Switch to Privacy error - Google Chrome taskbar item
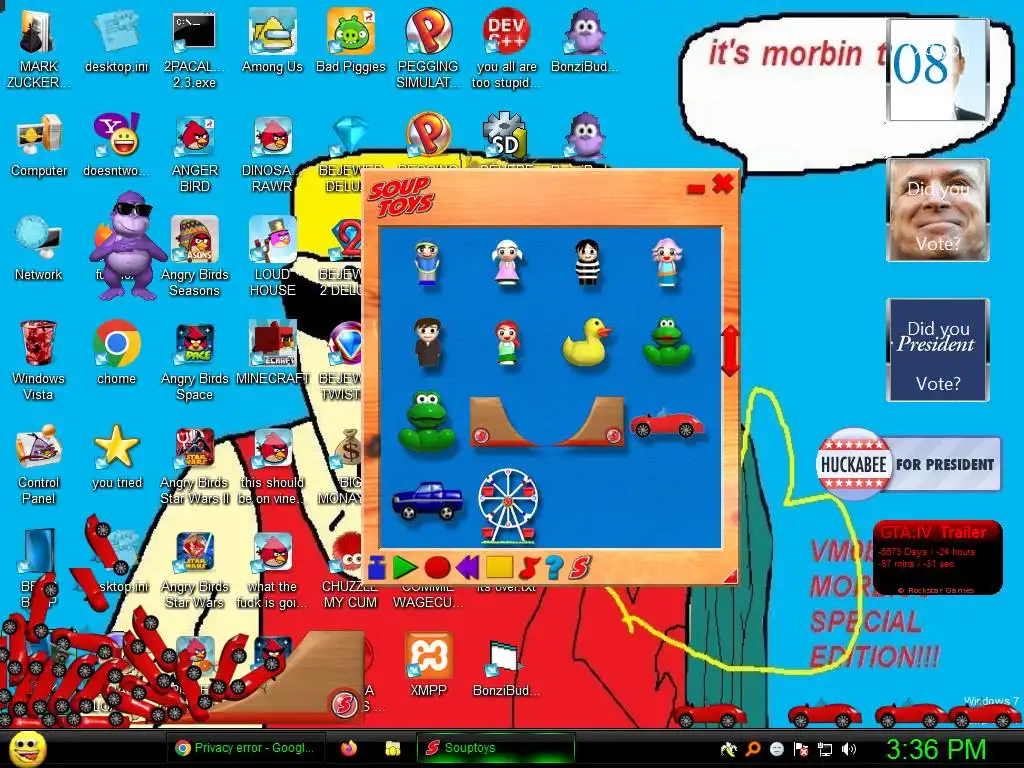Viewport: 1024px width, 768px height. click(246, 748)
